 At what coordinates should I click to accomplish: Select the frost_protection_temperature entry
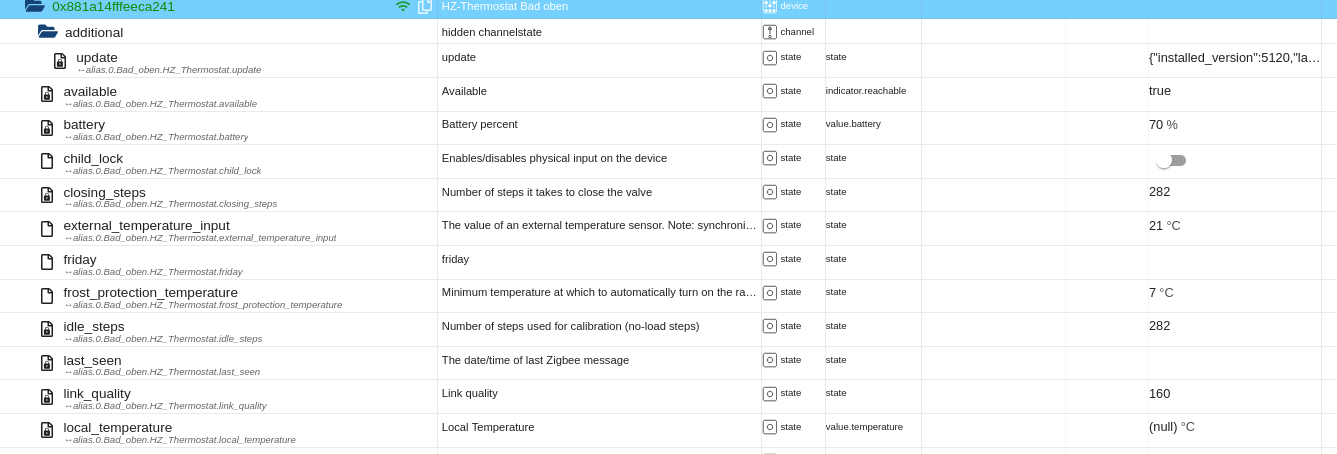[x=150, y=293]
